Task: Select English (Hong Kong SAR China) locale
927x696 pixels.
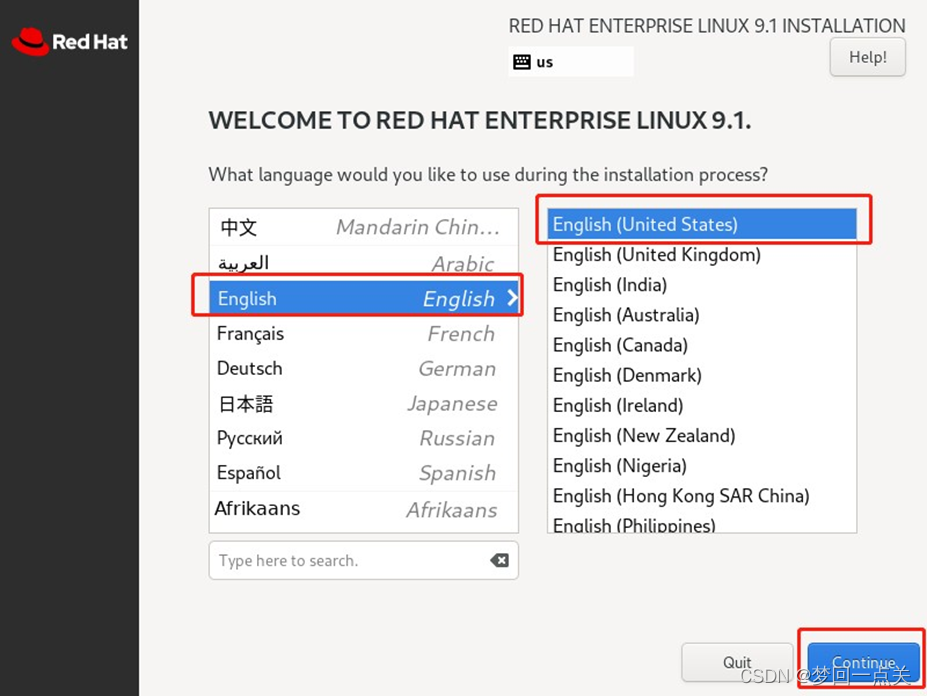Action: [702, 496]
